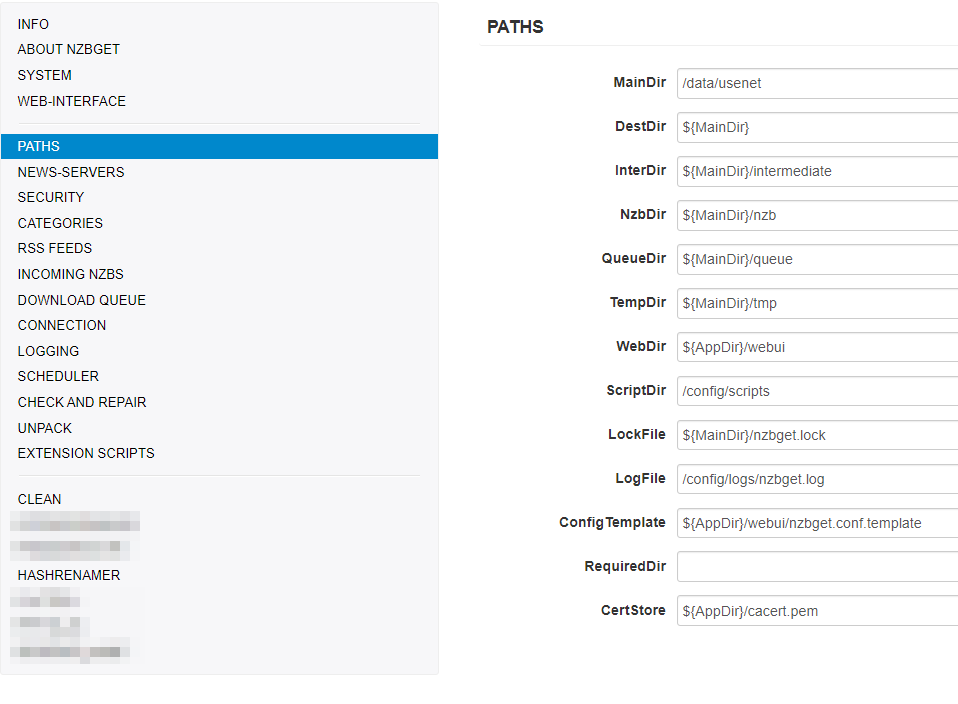
Task: Select Download Queue in the sidebar
Action: tap(82, 300)
